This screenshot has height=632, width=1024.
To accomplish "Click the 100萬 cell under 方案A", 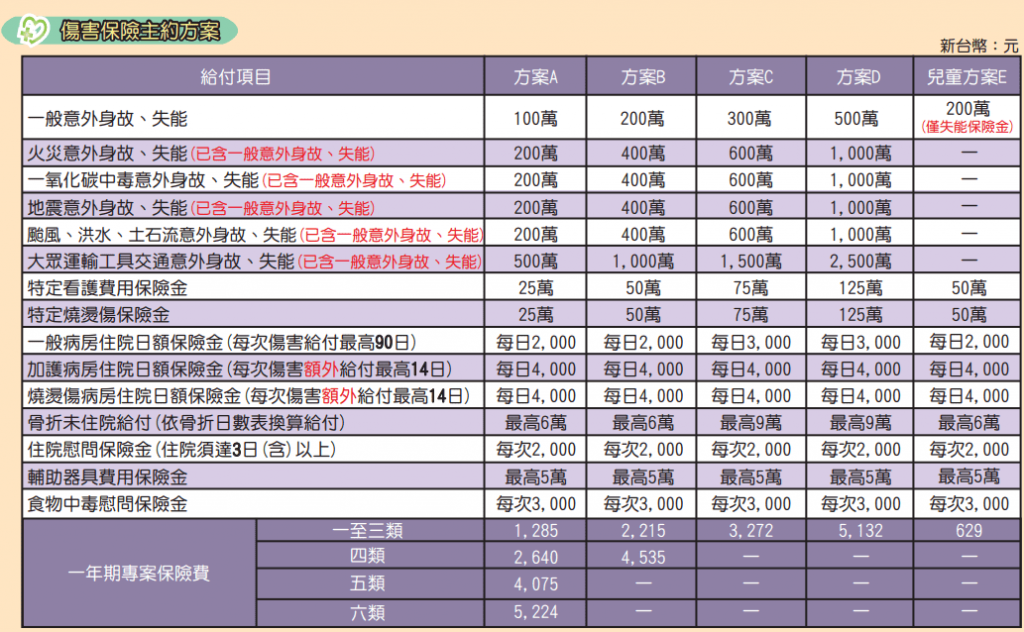I will (536, 118).
